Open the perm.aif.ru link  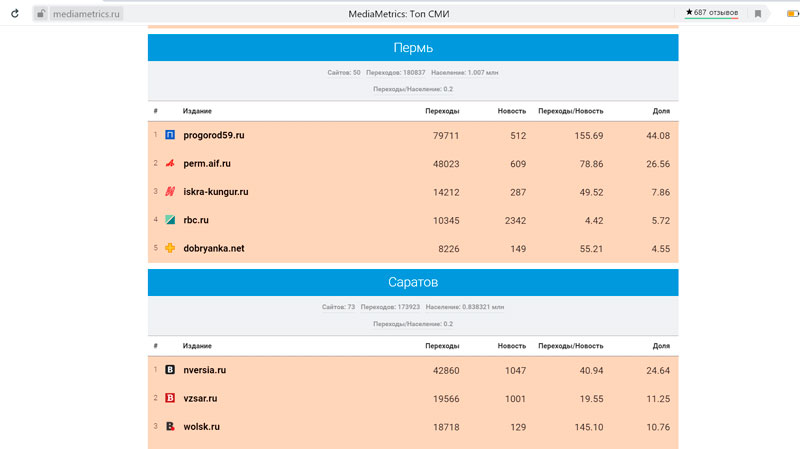[207, 163]
